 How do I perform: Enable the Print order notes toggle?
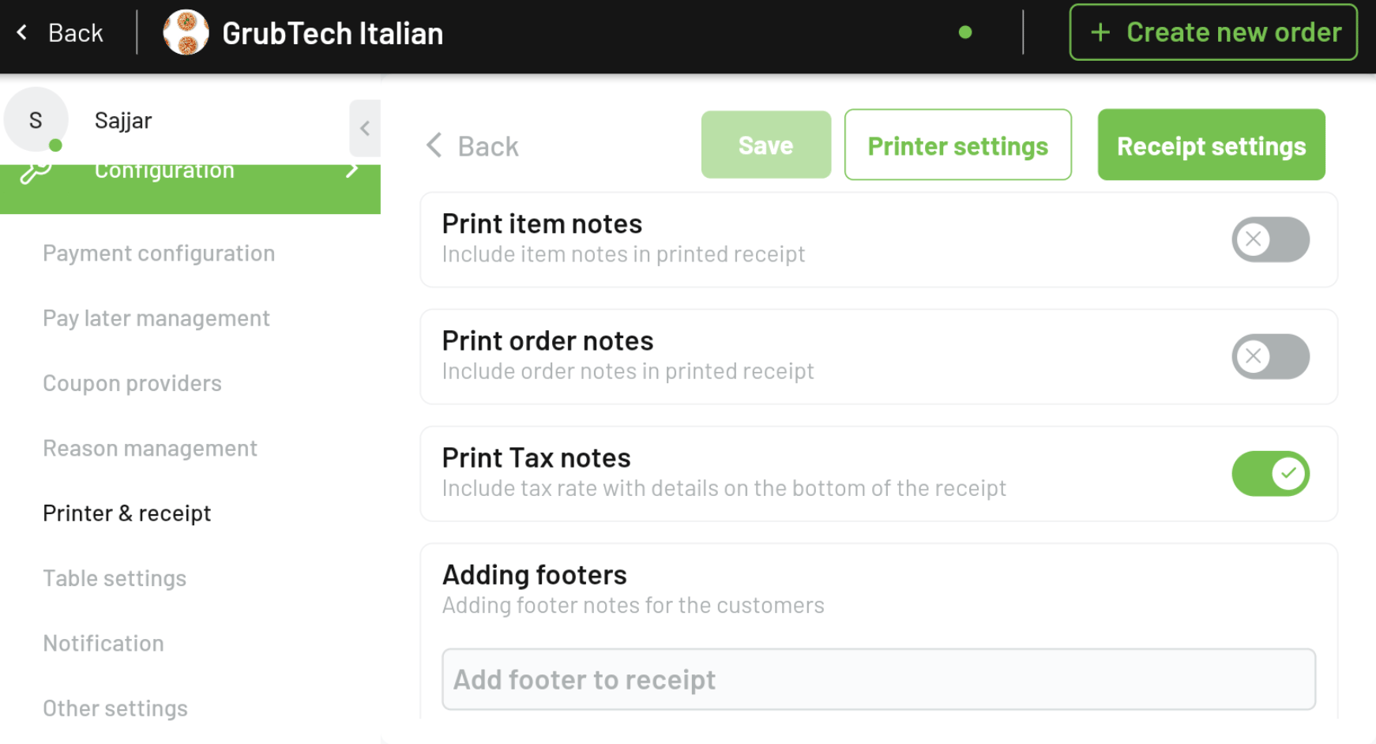click(1270, 357)
